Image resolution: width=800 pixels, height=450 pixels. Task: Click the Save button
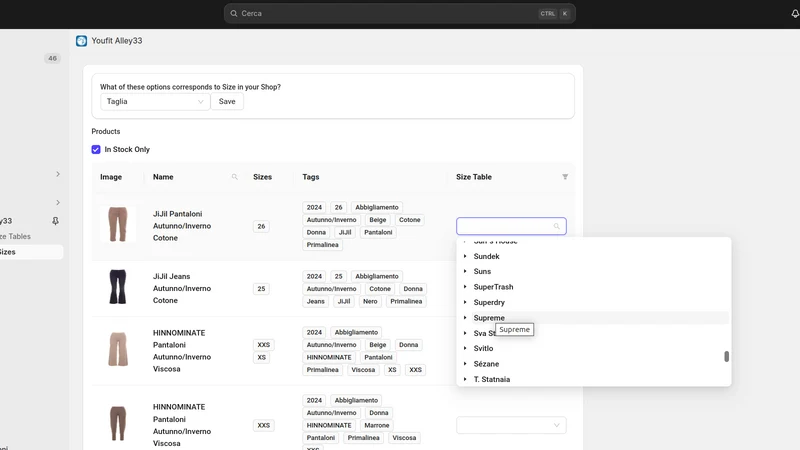pyautogui.click(x=227, y=102)
